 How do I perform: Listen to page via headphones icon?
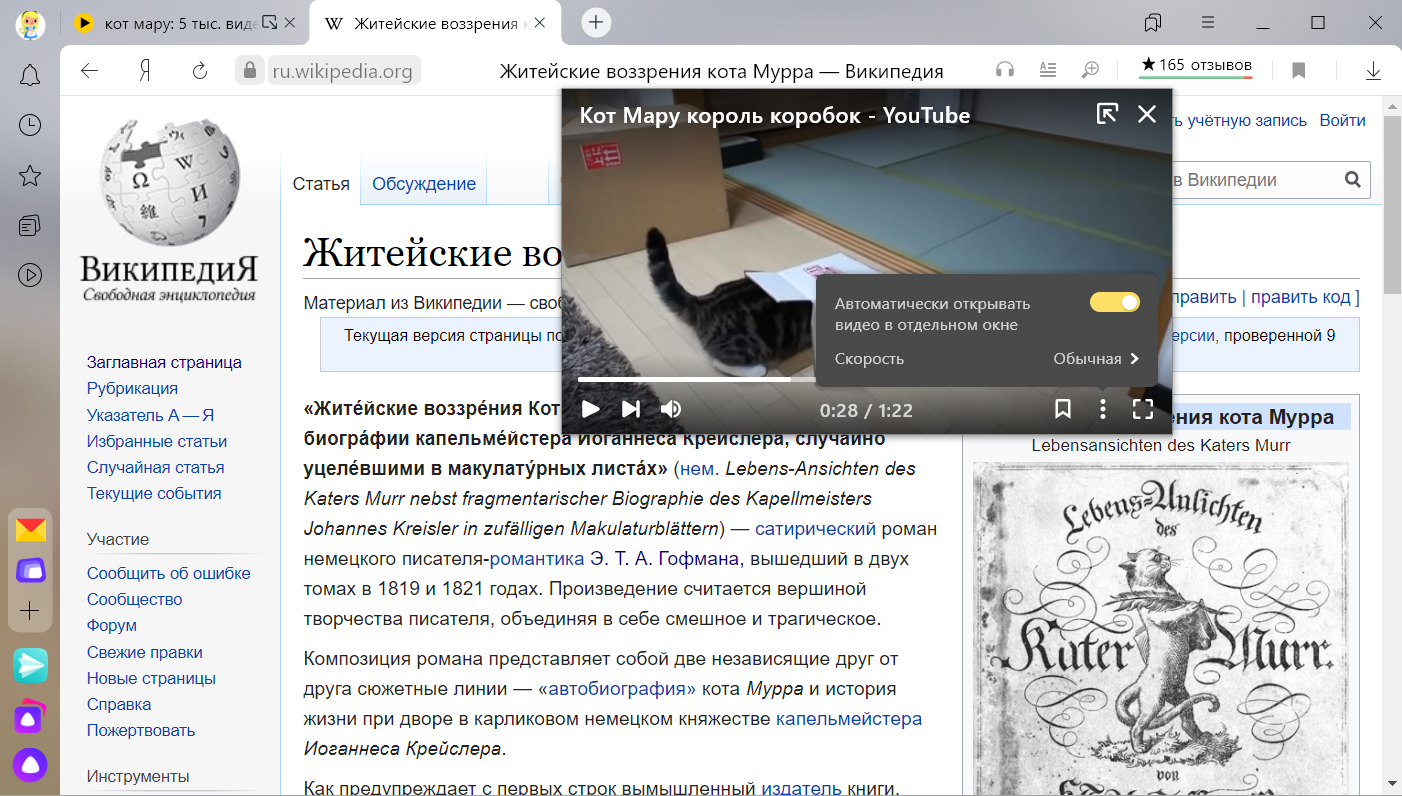1005,70
